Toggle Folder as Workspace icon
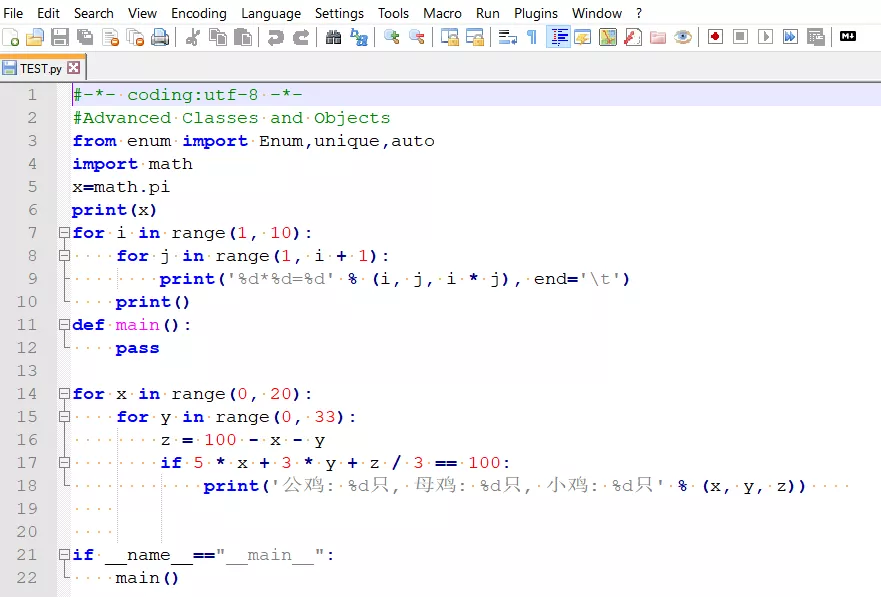 click(658, 38)
